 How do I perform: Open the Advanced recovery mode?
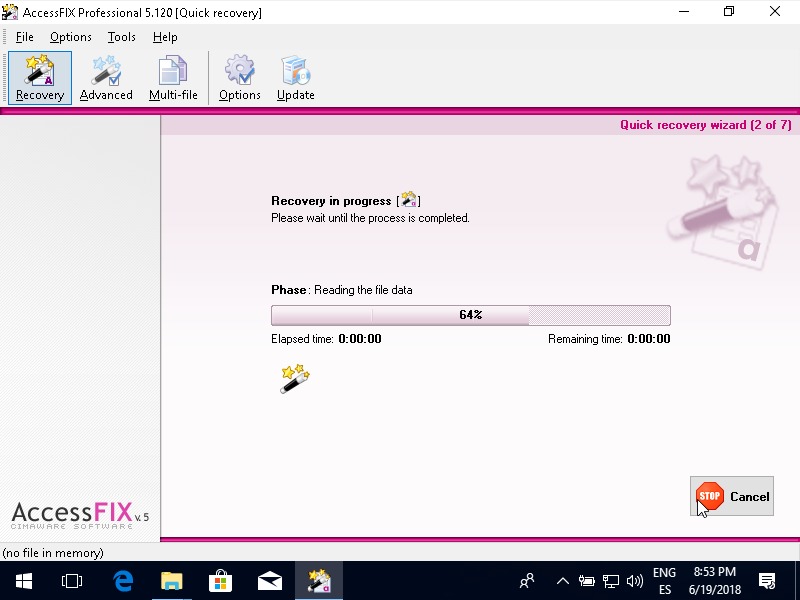pos(106,78)
